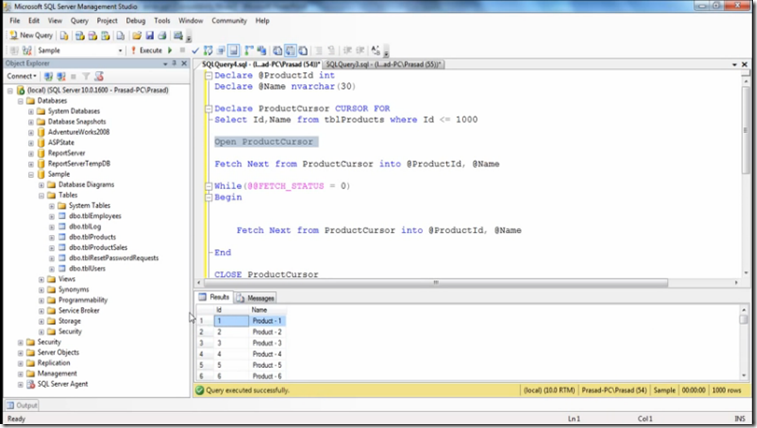Viewport: 757px width, 428px height.
Task: Collapse the Declare @ProductId code region
Action: [x=209, y=76]
